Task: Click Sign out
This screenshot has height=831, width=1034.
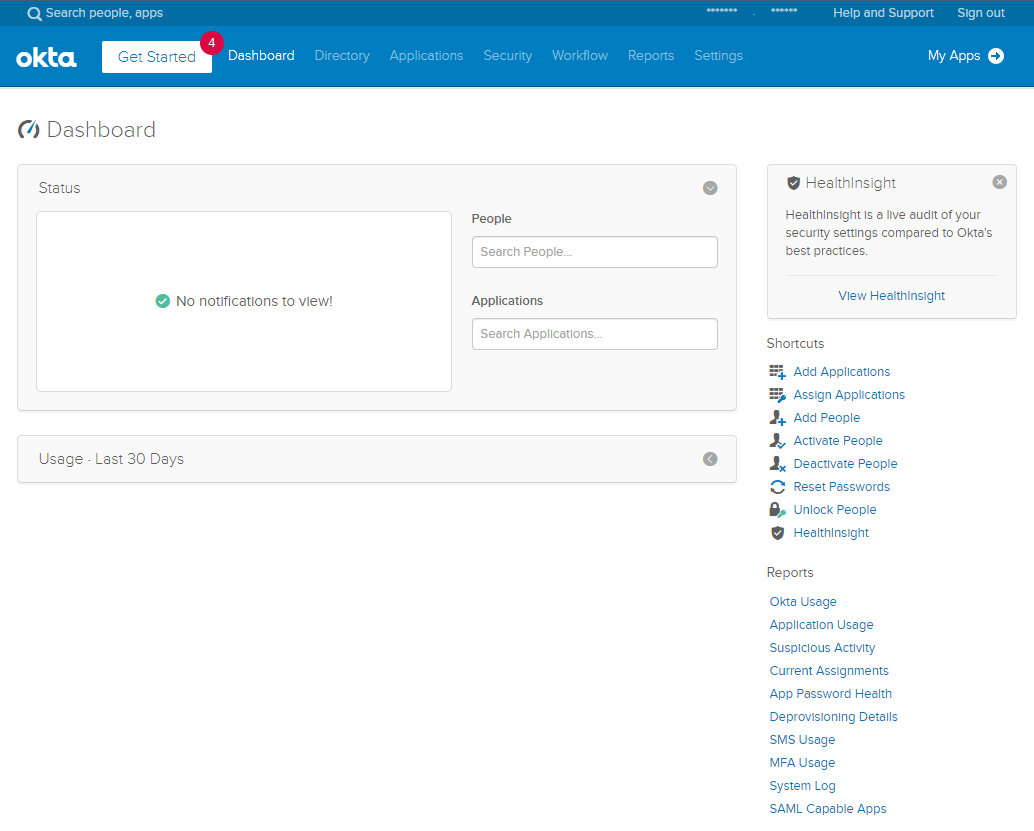Action: [981, 13]
